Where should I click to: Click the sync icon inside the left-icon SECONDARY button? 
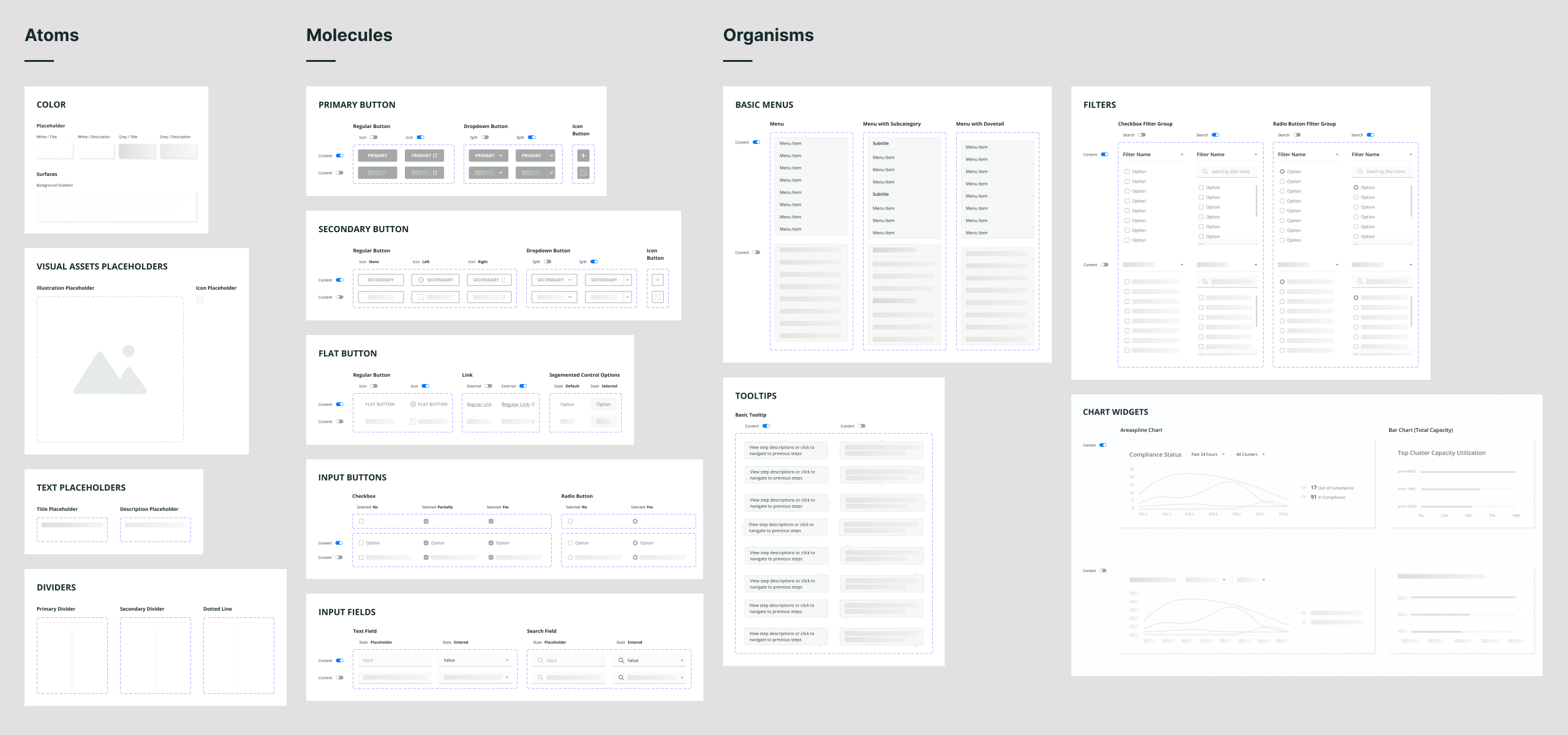(422, 279)
